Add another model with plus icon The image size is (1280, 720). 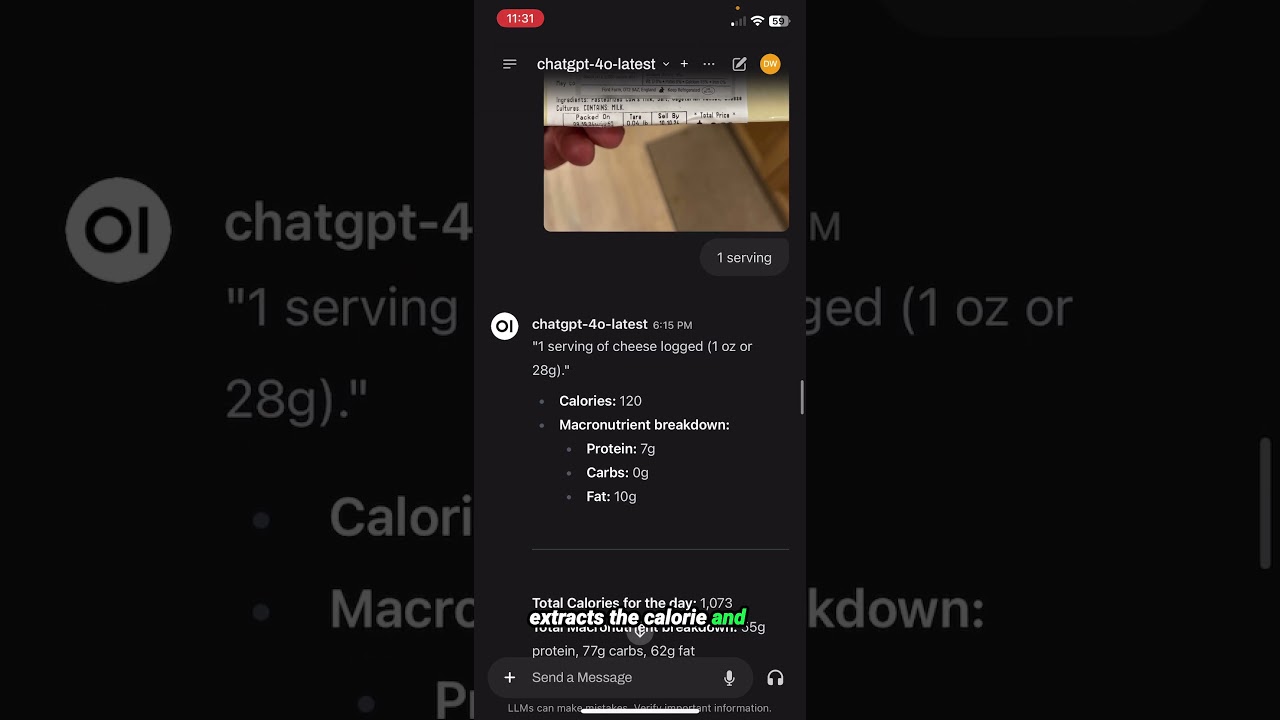pos(684,64)
